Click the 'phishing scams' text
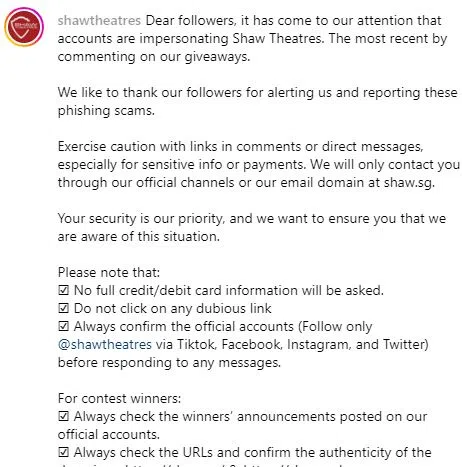The image size is (462, 467). pyautogui.click(x=106, y=110)
